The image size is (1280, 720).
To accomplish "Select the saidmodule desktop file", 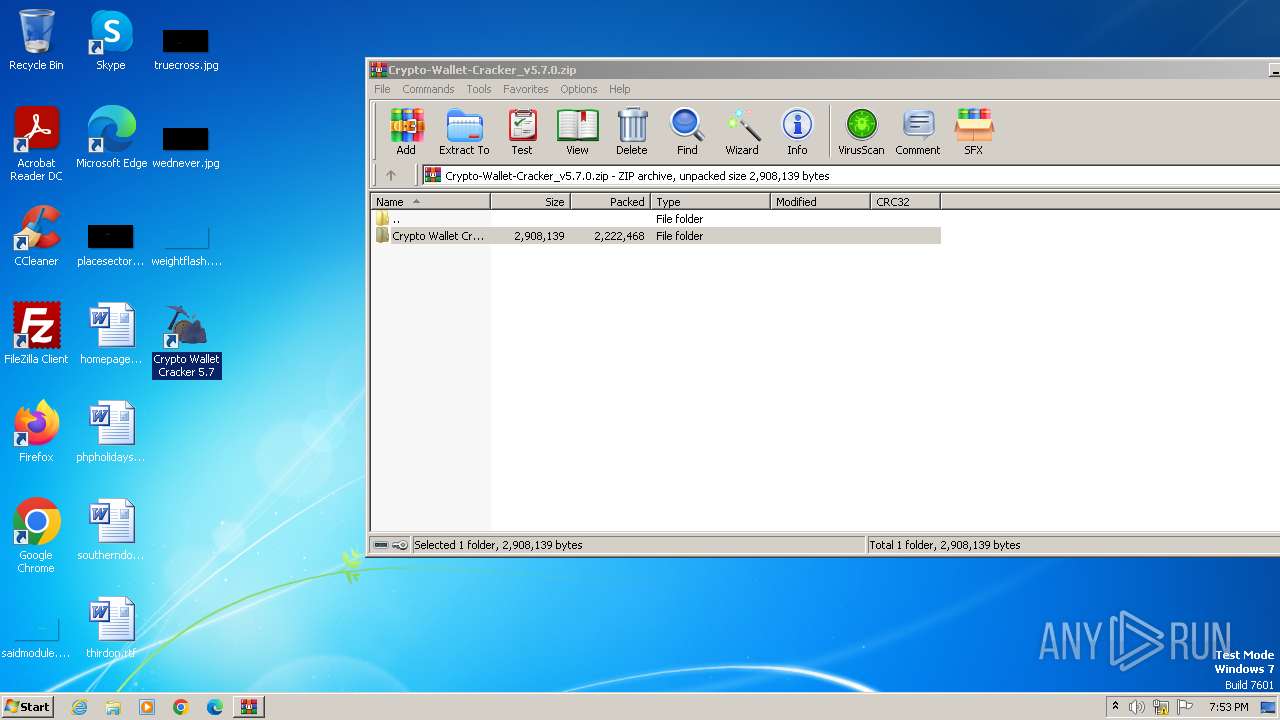I will (36, 636).
